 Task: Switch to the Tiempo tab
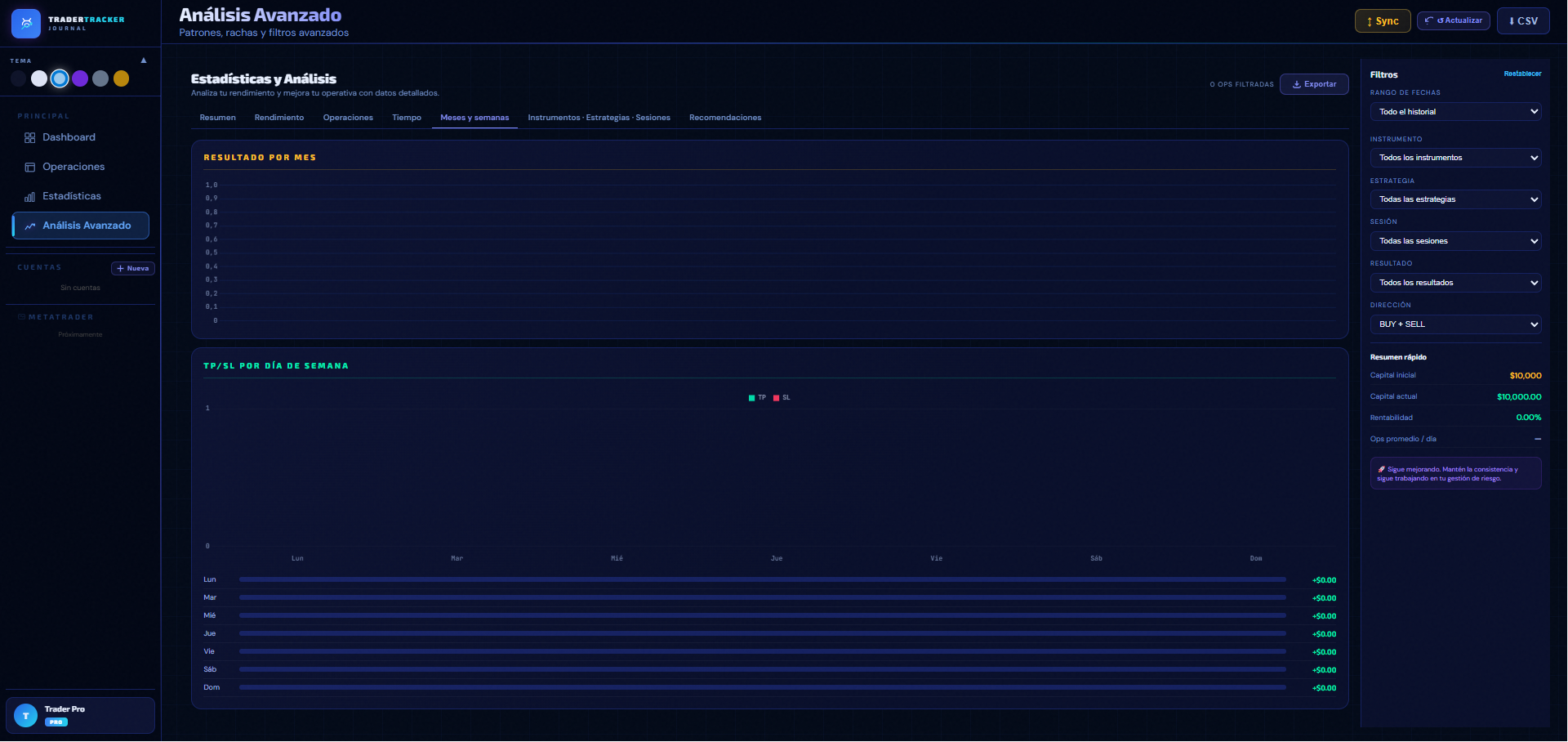pyautogui.click(x=407, y=118)
